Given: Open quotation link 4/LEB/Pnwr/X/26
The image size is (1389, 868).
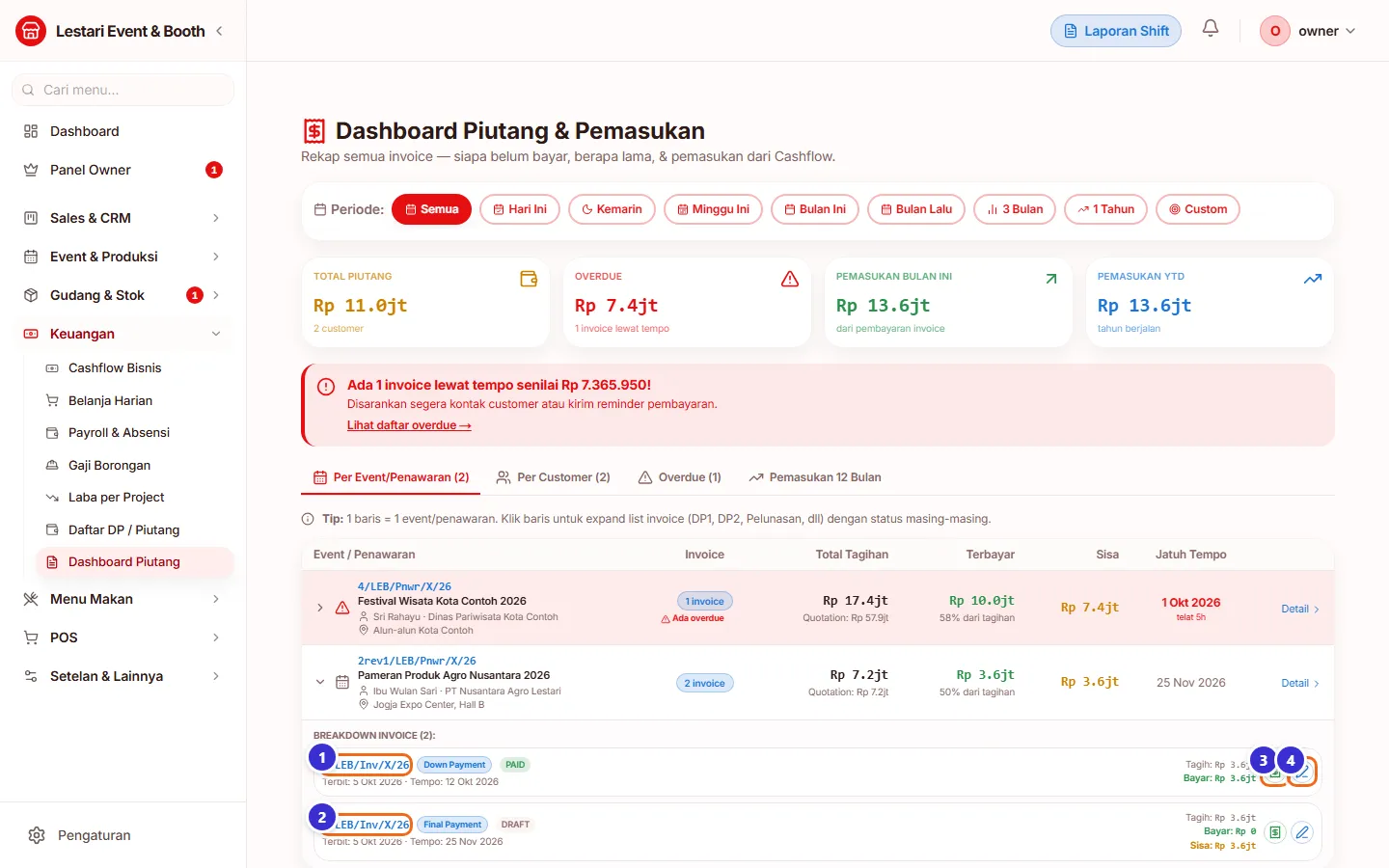Looking at the screenshot, I should pos(404,586).
